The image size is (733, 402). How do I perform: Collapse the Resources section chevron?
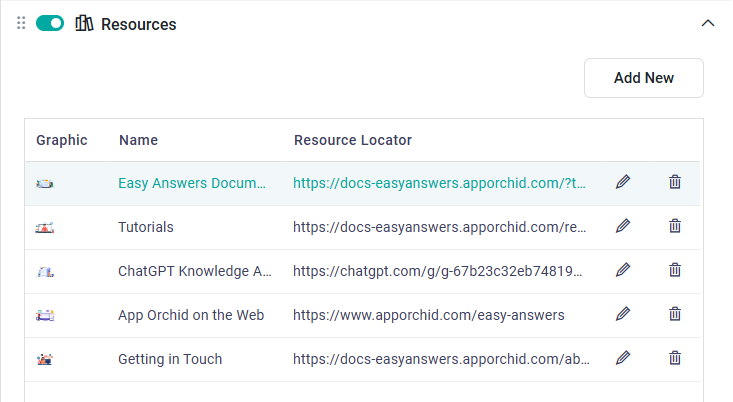(708, 24)
